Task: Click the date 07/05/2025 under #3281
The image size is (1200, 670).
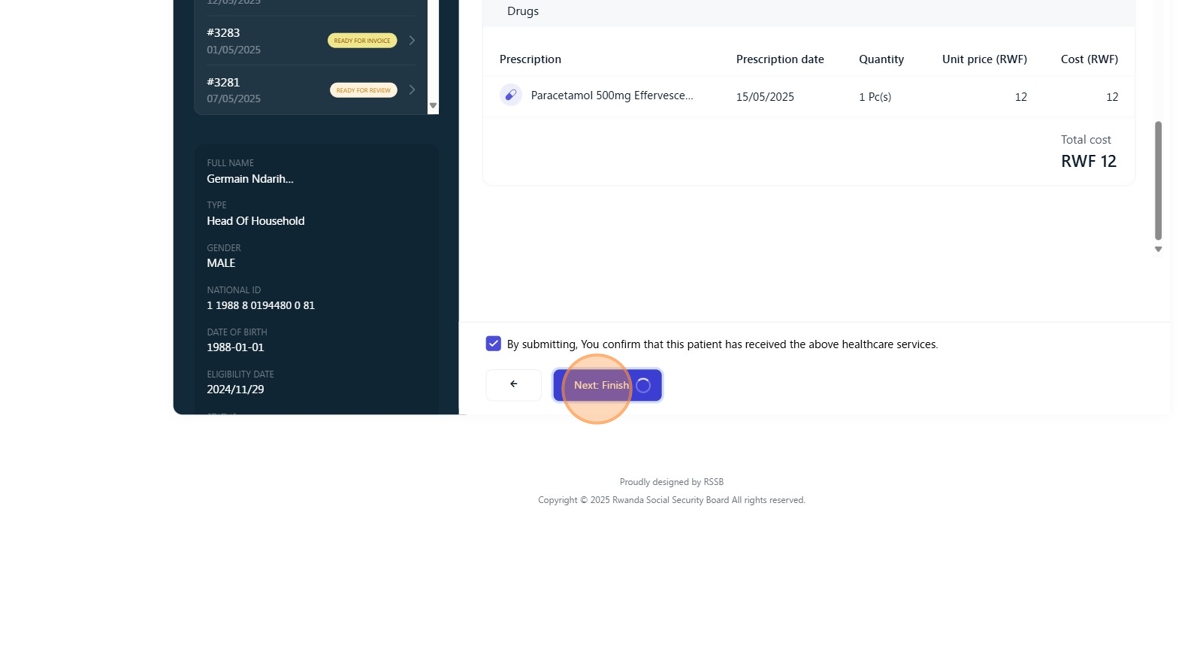Action: 234,99
